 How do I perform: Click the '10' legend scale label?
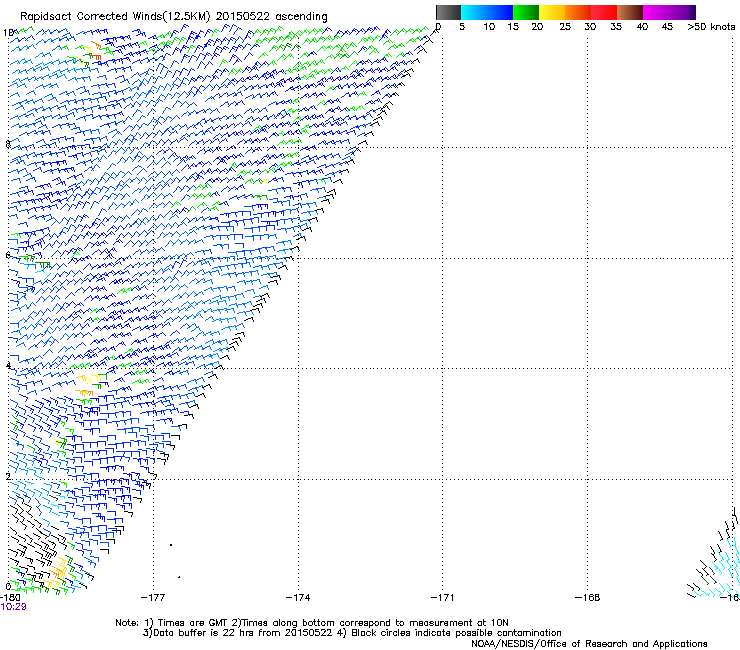click(x=489, y=27)
